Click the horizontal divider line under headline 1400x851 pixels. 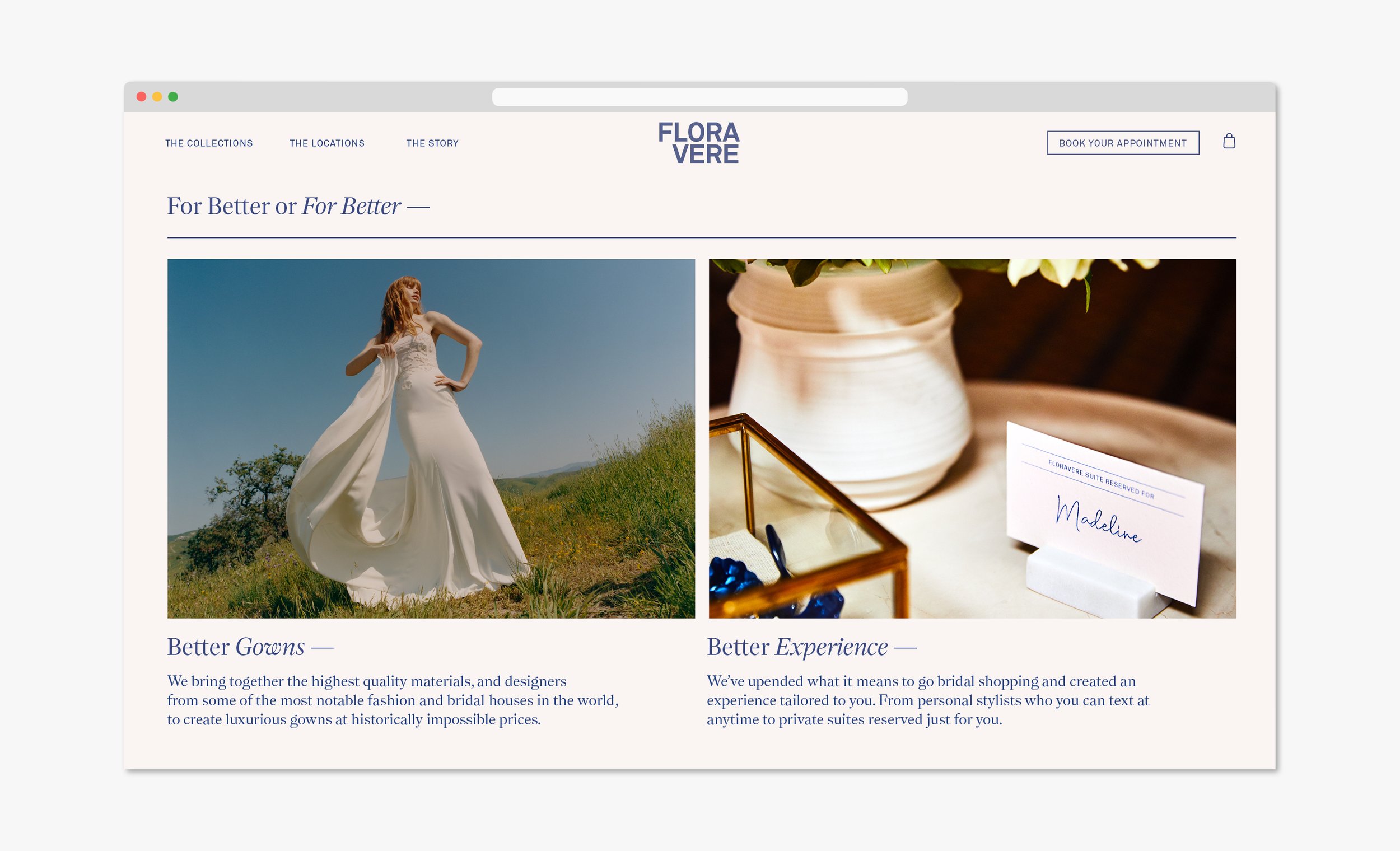pyautogui.click(x=701, y=237)
